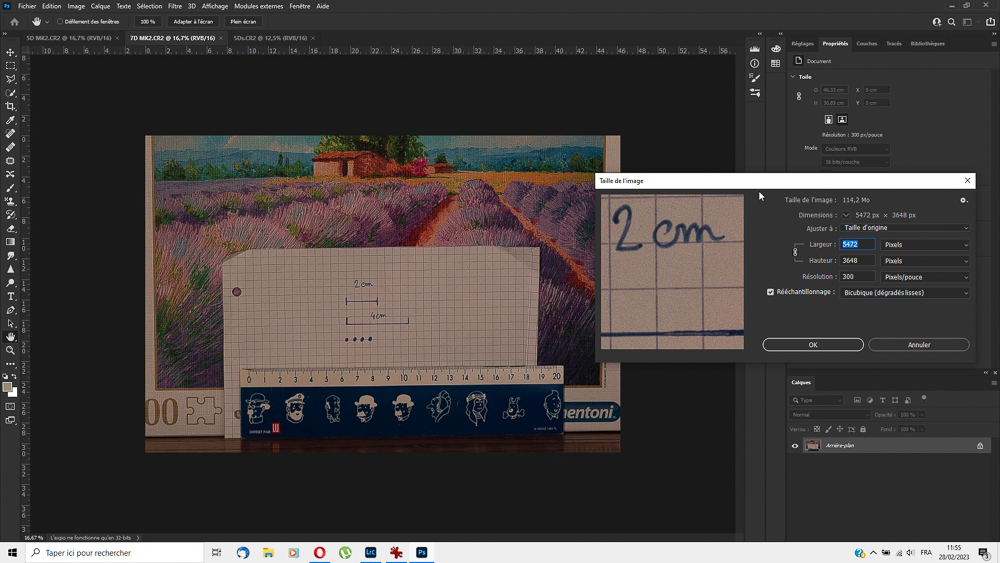Select the Brush tool

[x=10, y=187]
